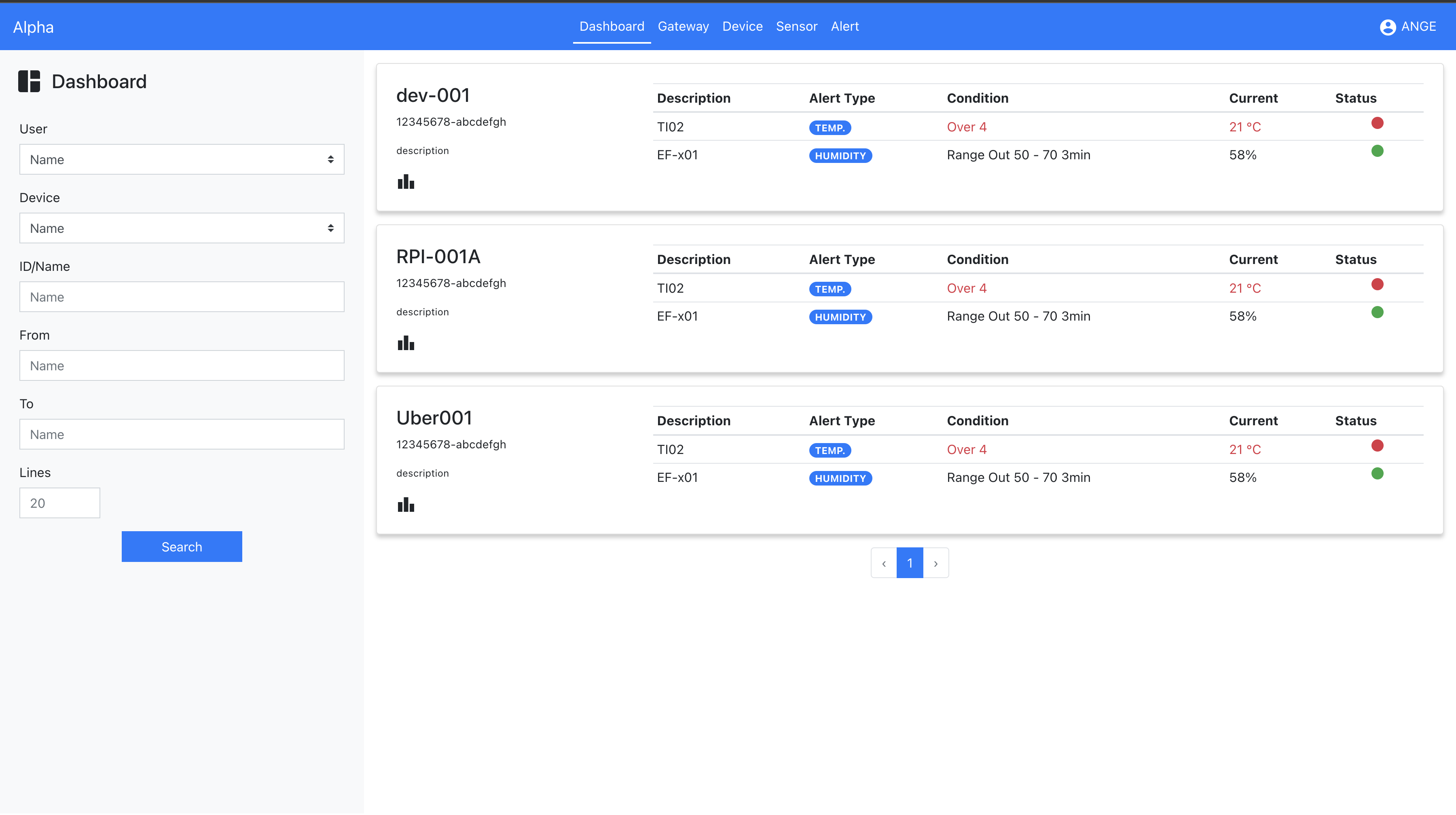Viewport: 1456px width, 815px height.
Task: Expand the Device name dropdown
Action: [182, 228]
